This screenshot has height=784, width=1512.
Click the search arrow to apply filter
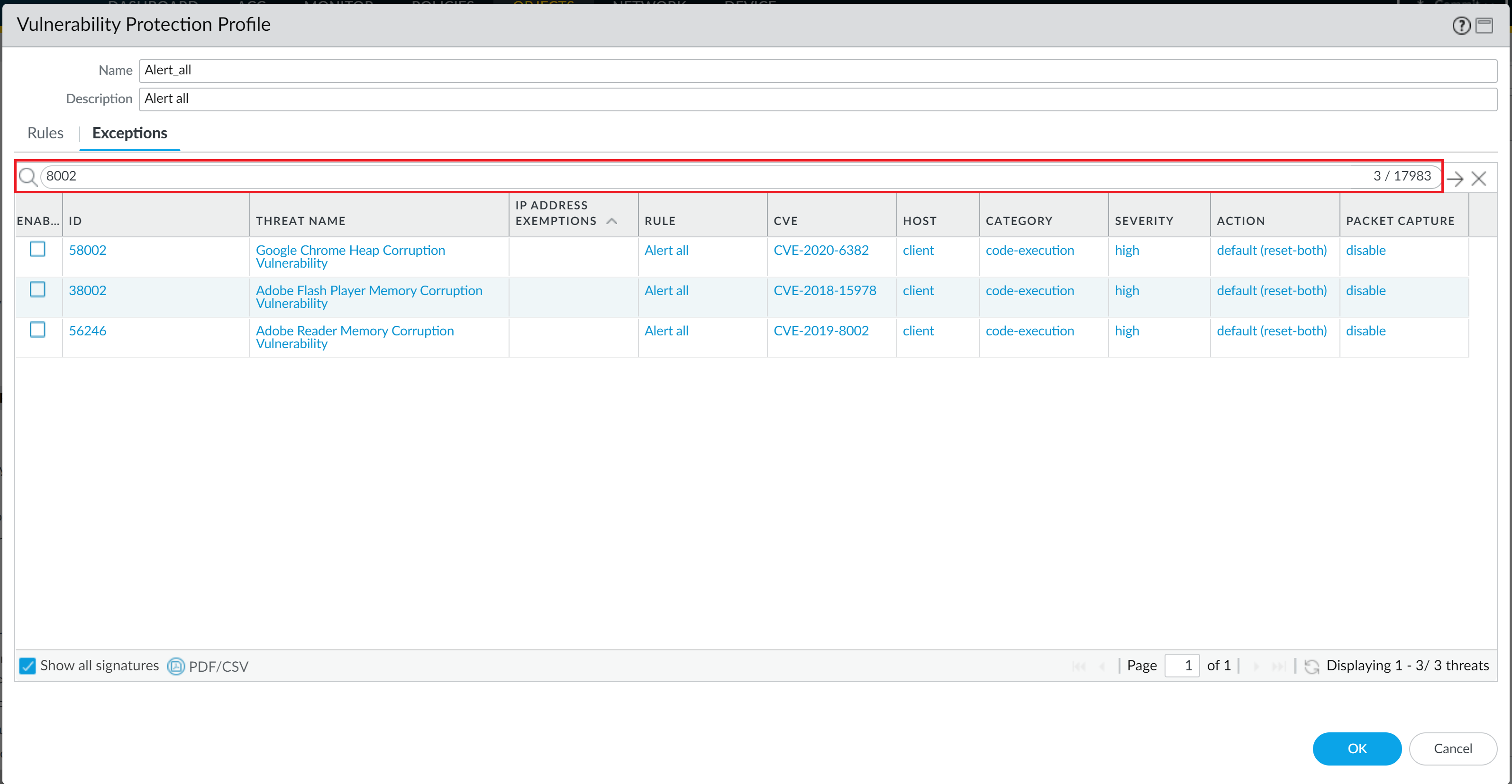click(x=1455, y=179)
